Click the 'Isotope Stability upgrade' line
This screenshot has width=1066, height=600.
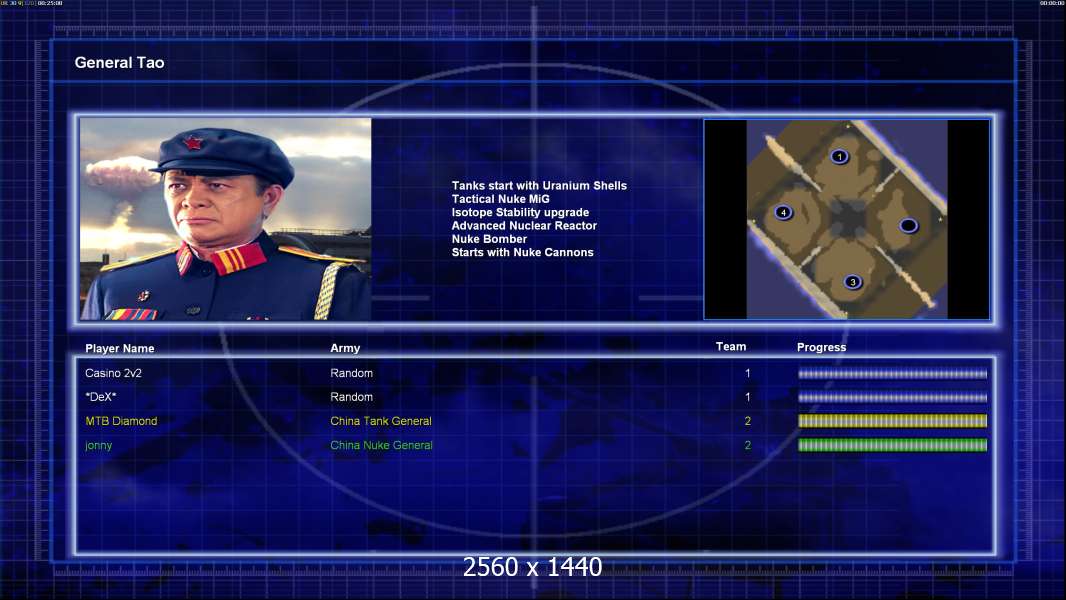(x=520, y=212)
